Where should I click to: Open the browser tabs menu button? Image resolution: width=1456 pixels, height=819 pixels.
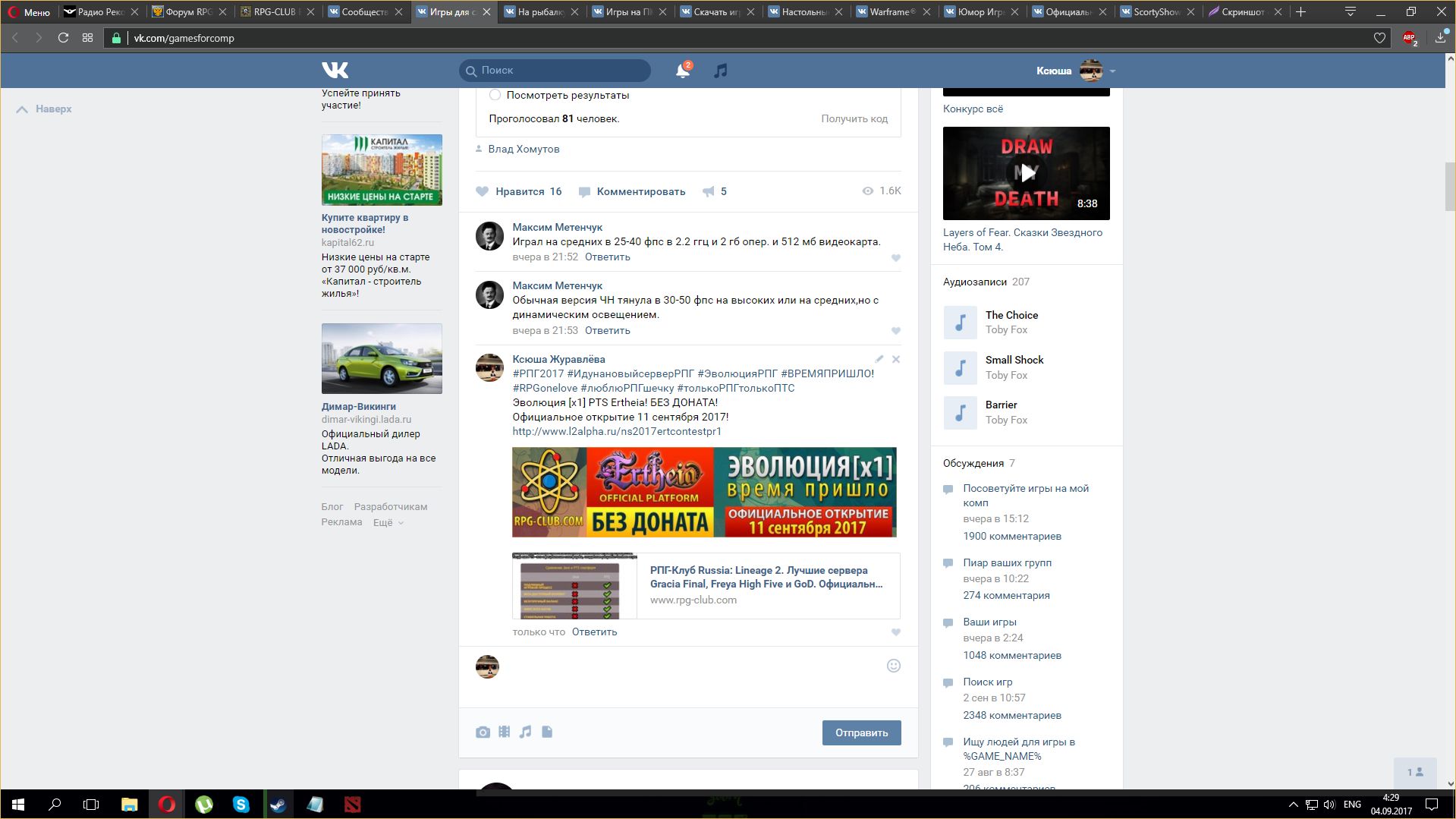[x=1351, y=11]
